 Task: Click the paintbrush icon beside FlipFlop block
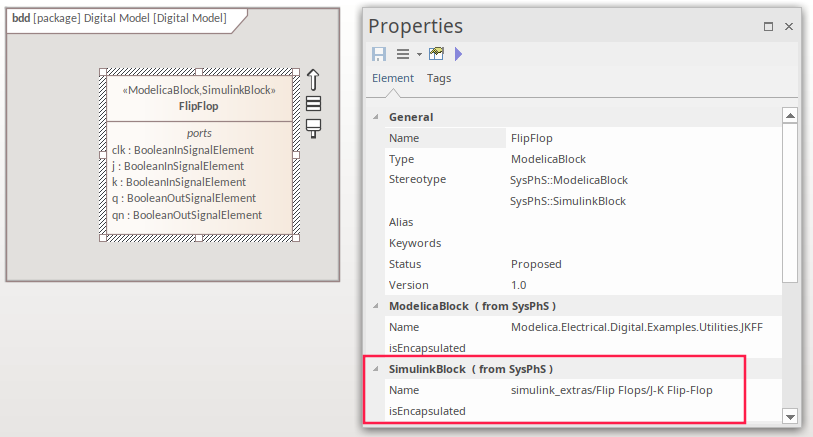(313, 127)
